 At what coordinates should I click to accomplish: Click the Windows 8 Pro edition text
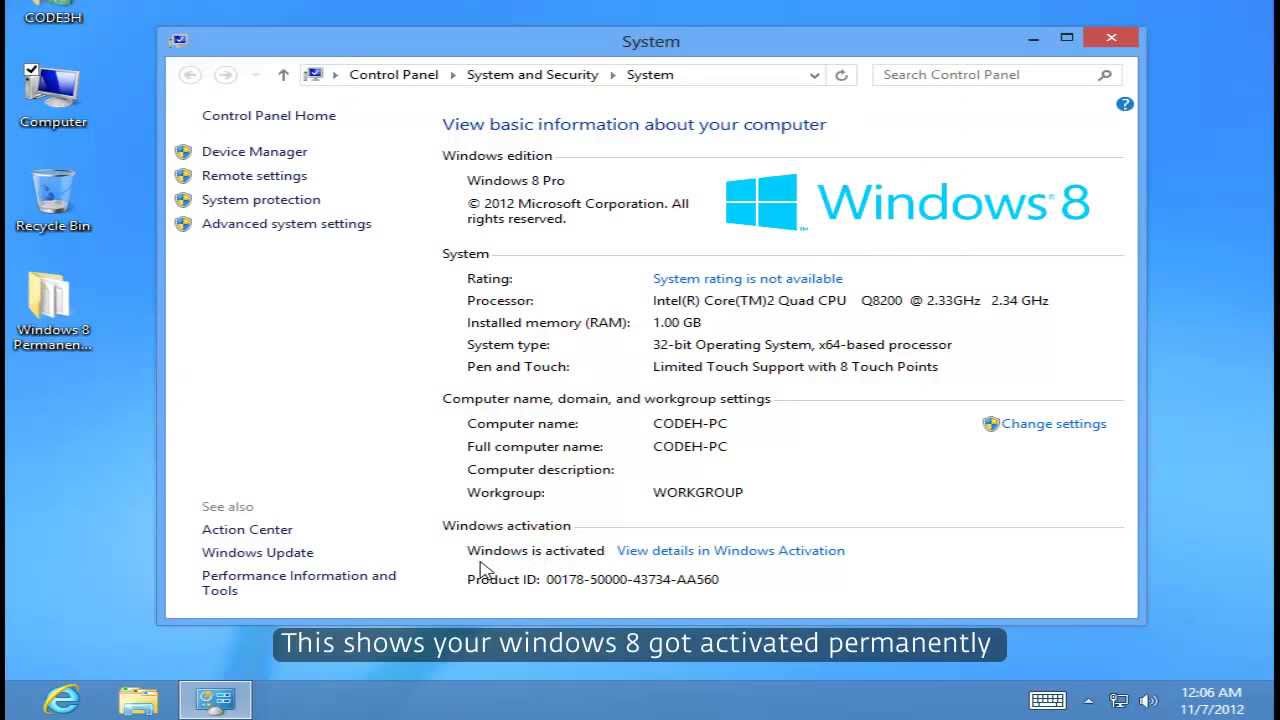click(516, 181)
